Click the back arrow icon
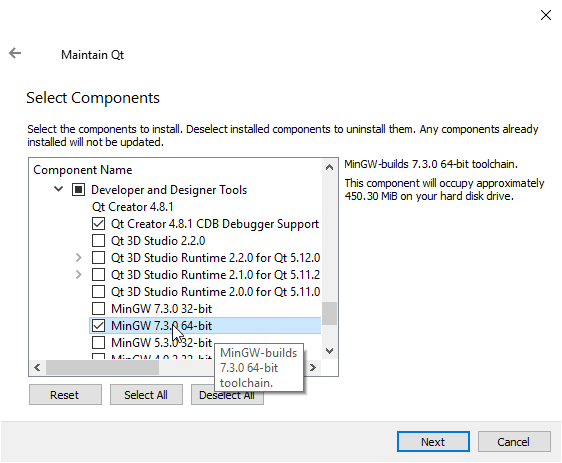This screenshot has width=562, height=463. (15, 53)
